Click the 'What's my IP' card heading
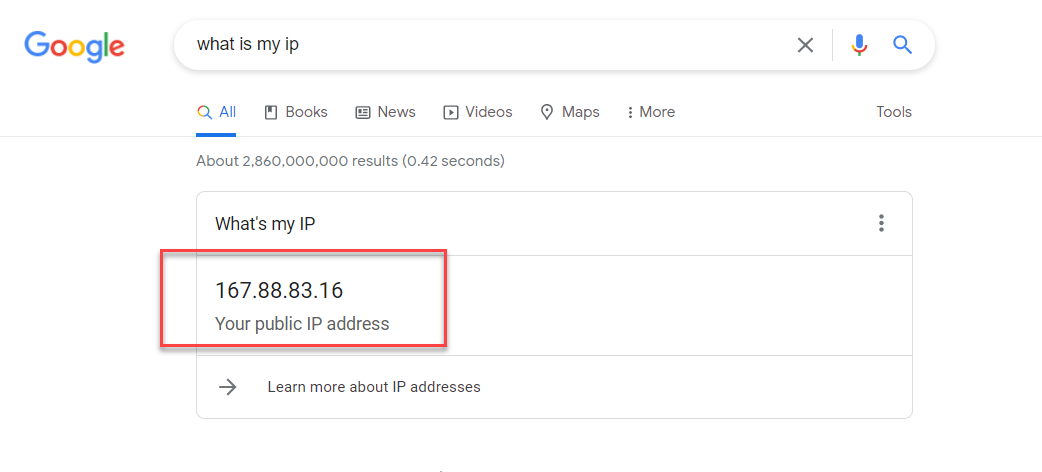This screenshot has height=472, width=1042. coord(265,224)
